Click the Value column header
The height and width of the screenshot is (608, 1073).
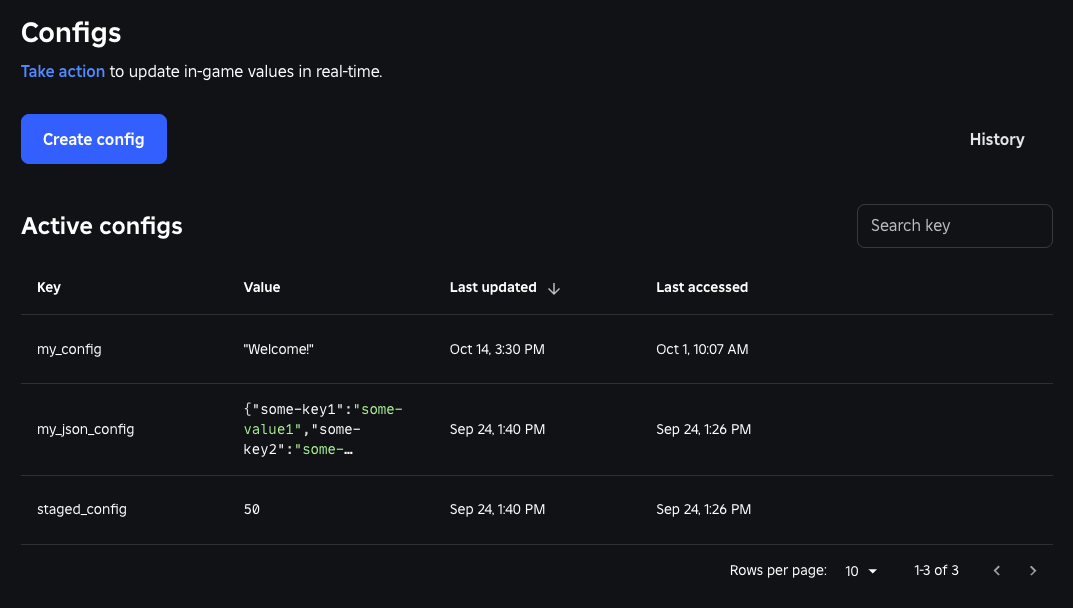coord(261,288)
